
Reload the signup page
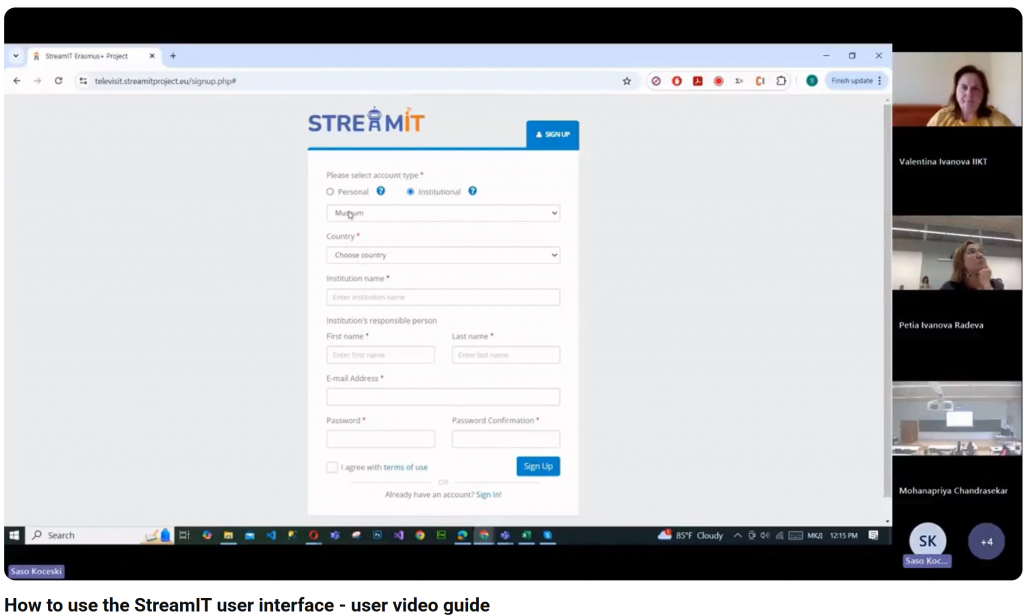[x=59, y=81]
